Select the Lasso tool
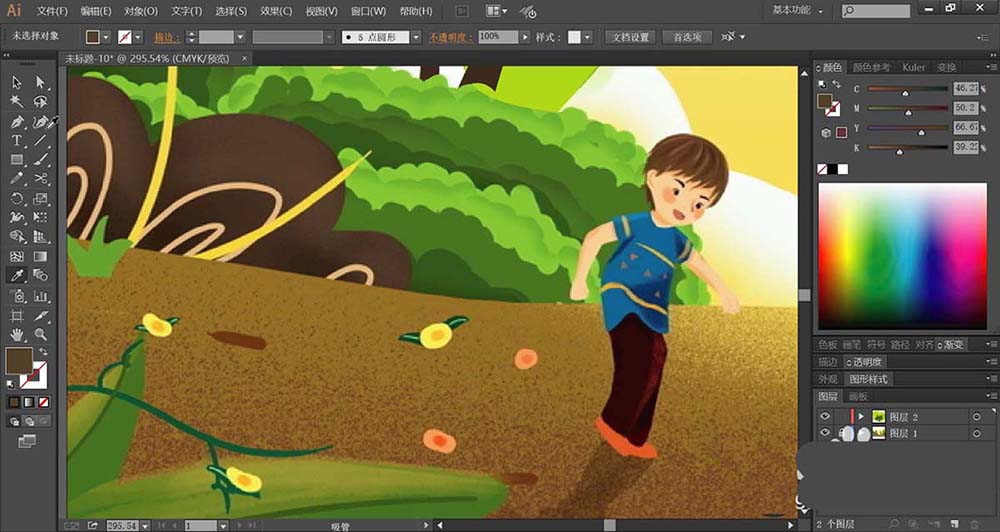Screen dimensions: 1000x532 (x=41, y=101)
